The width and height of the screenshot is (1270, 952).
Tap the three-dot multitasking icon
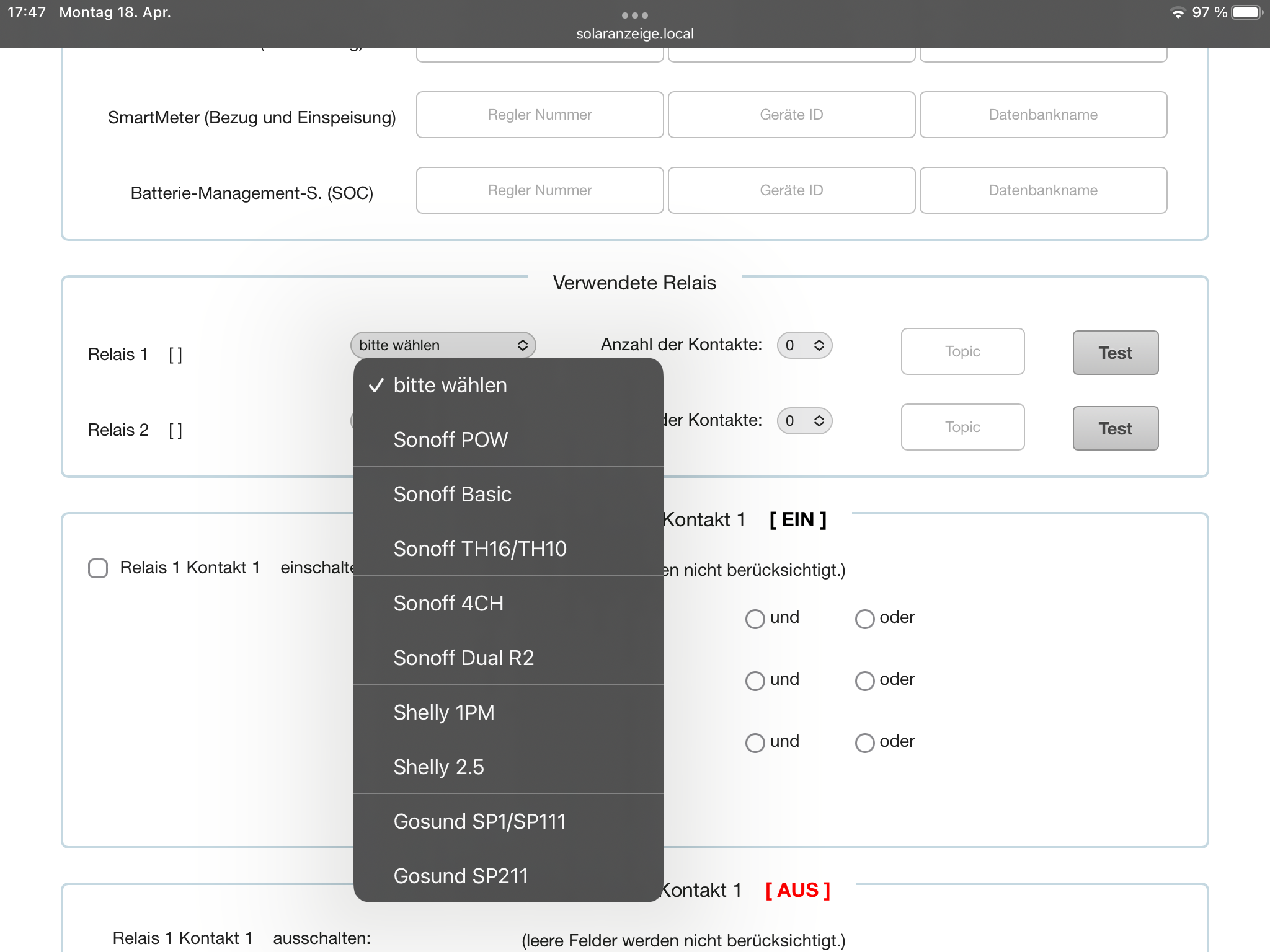(x=634, y=15)
